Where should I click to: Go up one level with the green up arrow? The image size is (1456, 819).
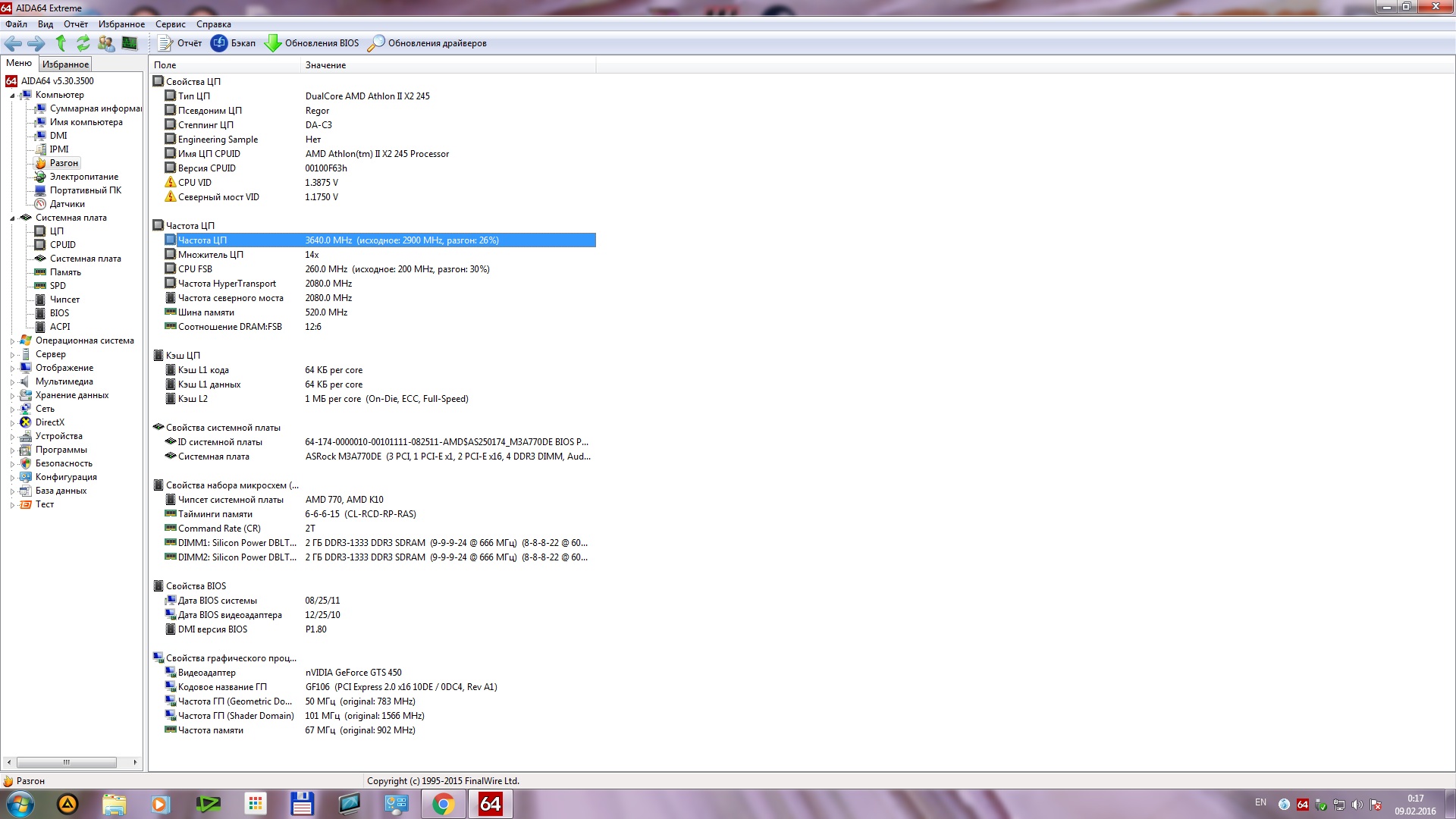point(61,43)
